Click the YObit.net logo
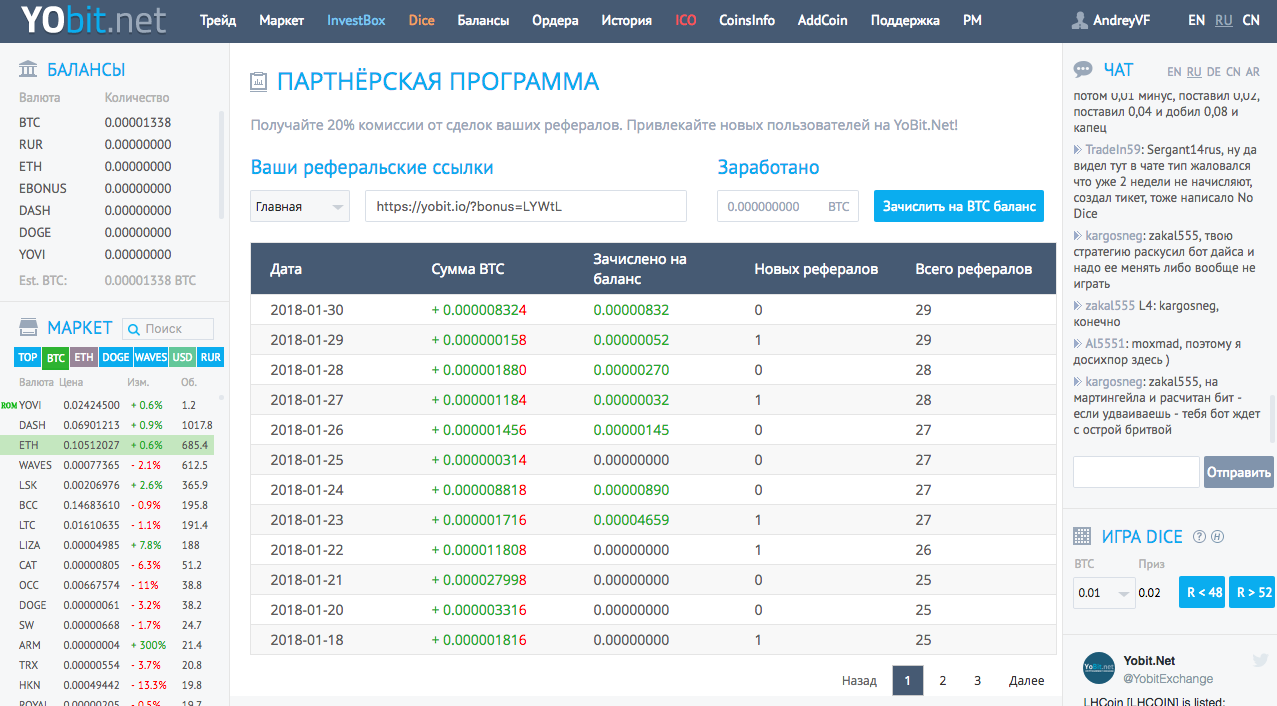This screenshot has width=1277, height=706. click(93, 20)
